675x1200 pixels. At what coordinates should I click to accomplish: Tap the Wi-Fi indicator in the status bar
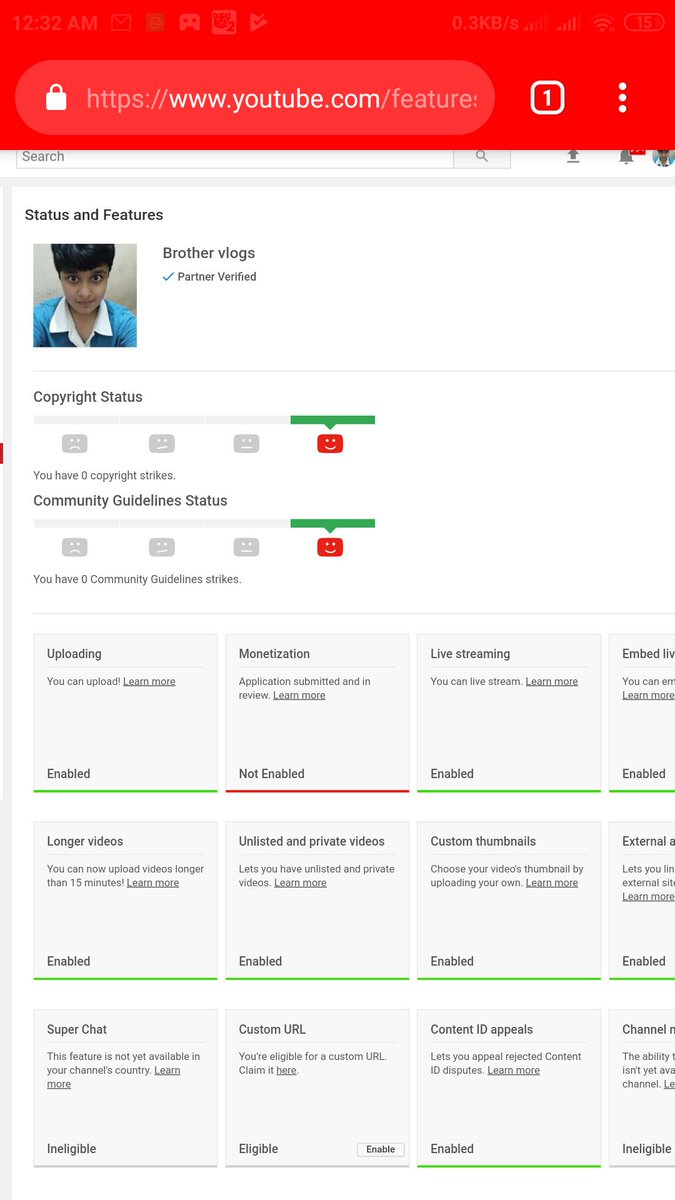tap(603, 23)
